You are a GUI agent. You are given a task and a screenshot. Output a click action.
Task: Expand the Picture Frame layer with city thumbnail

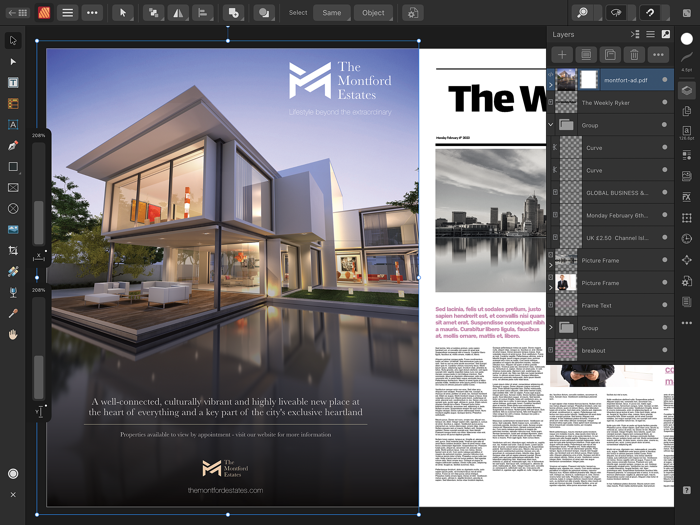550,265
